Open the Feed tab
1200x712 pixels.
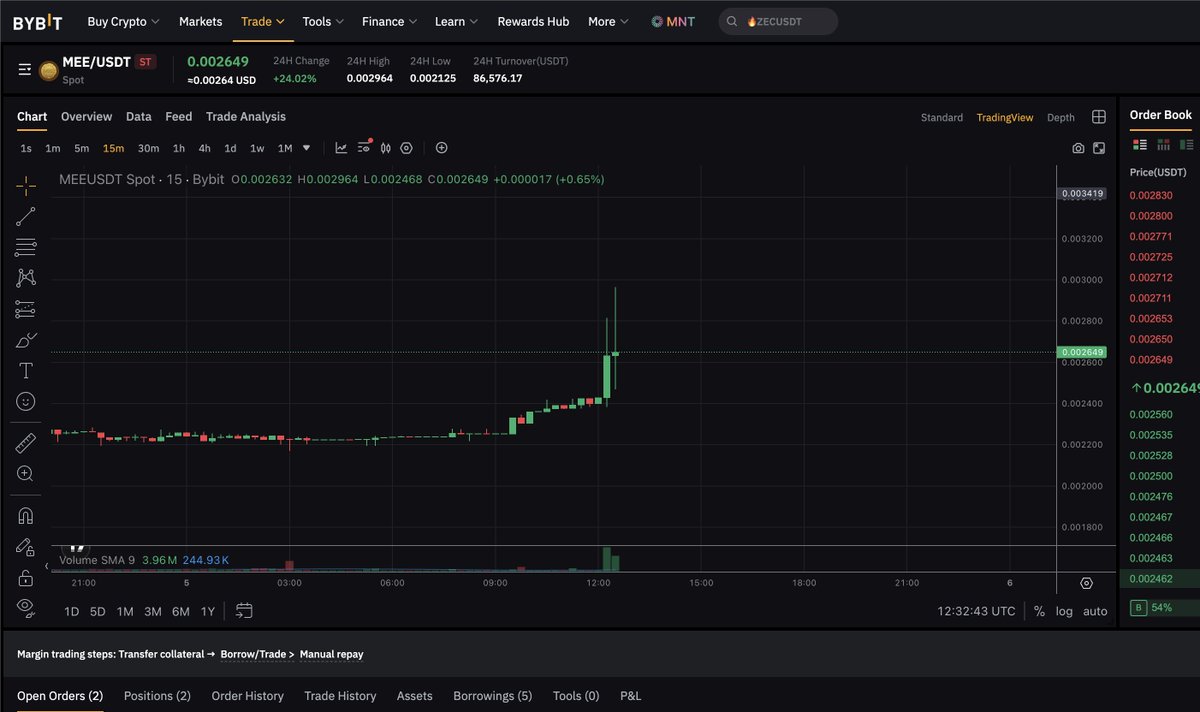point(179,117)
